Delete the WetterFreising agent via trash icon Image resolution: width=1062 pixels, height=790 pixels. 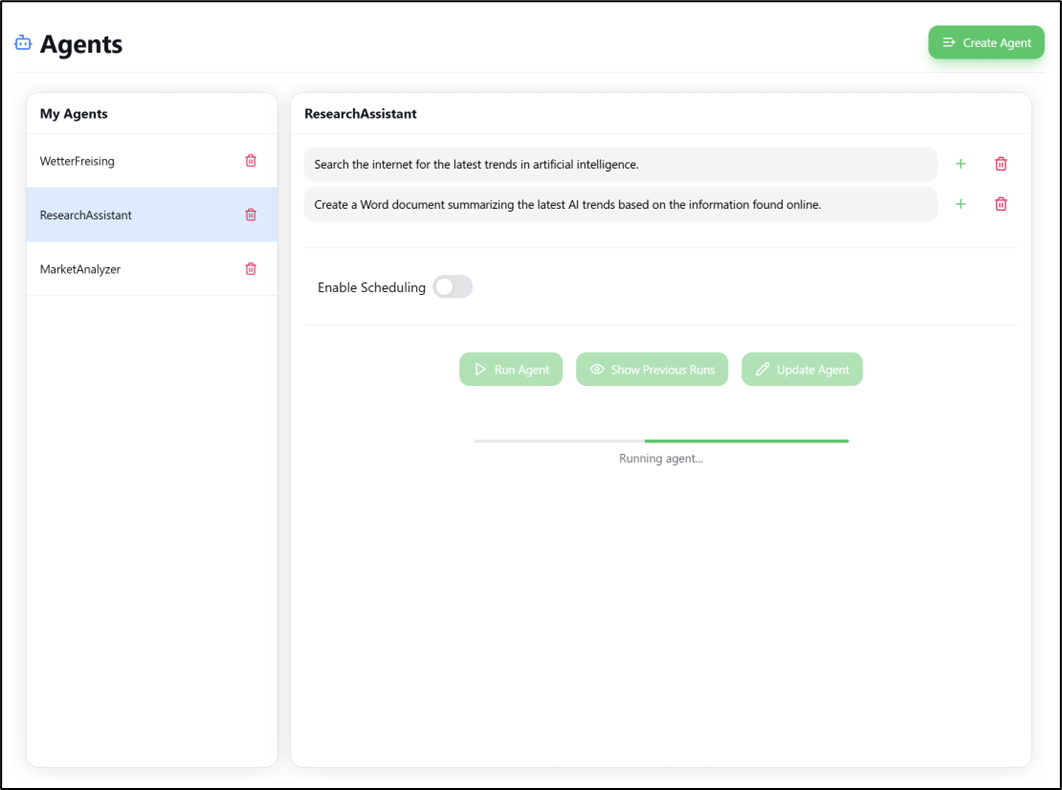[x=251, y=161]
